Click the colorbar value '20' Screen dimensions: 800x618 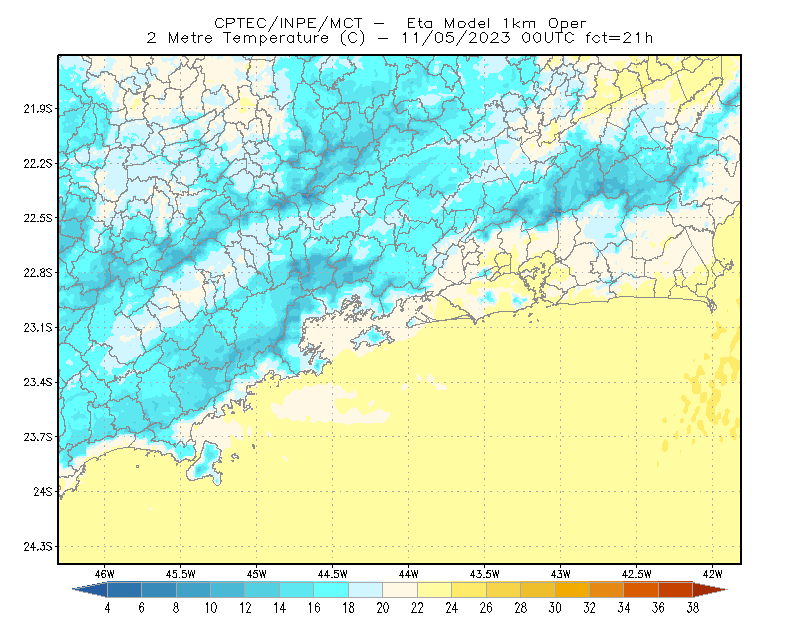383,608
